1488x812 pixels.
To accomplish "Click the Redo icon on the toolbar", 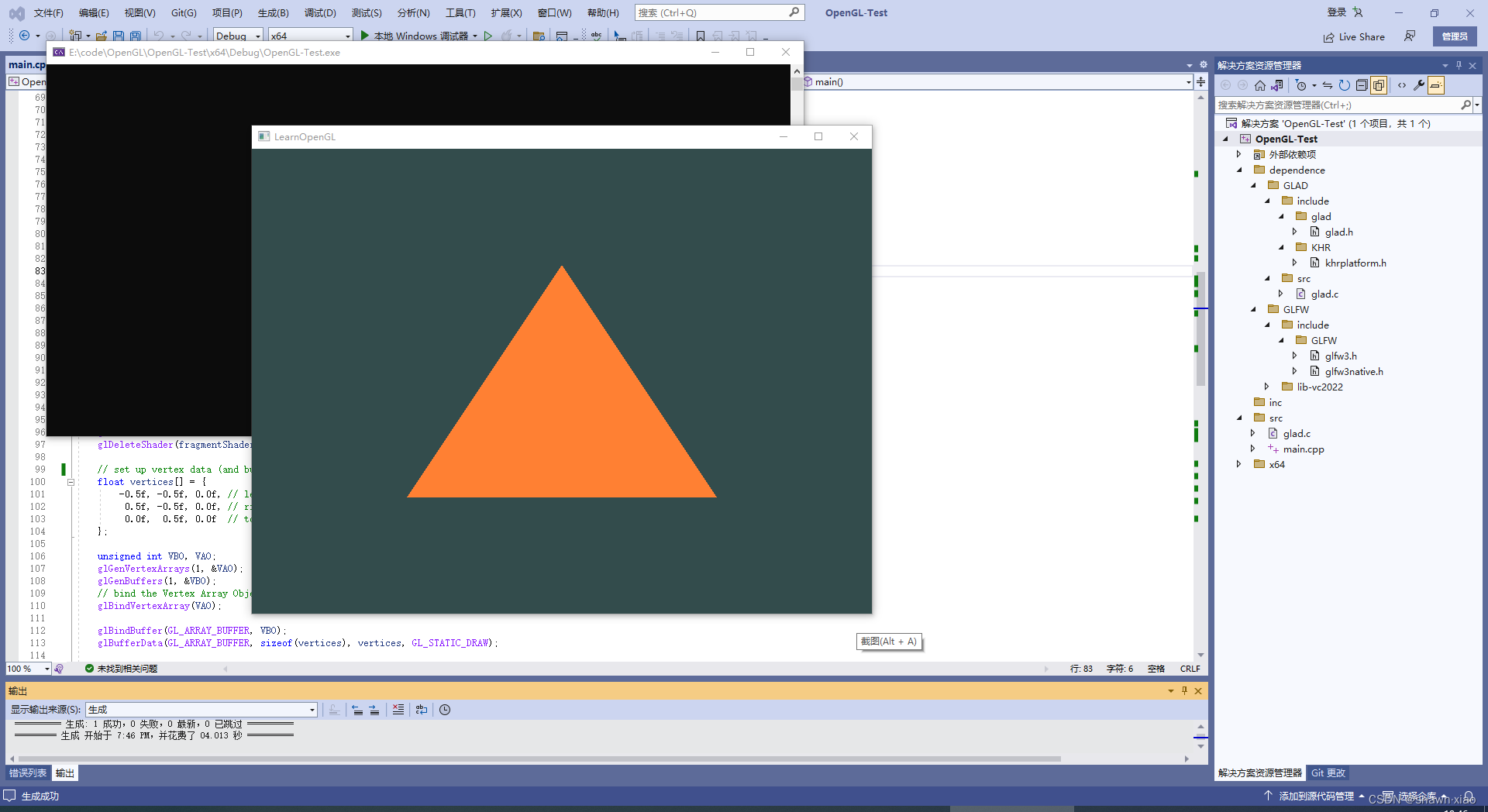I will [x=186, y=36].
